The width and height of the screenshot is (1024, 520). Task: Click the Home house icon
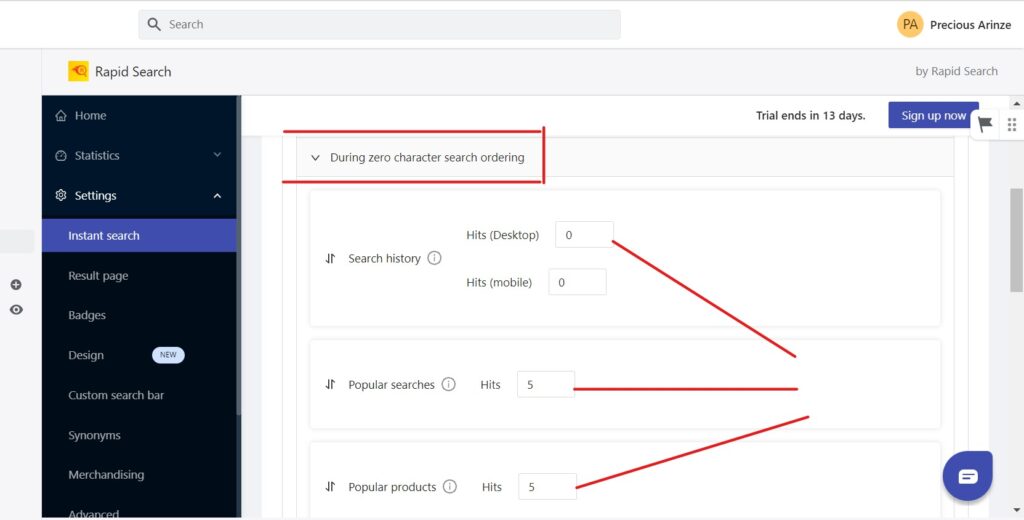click(61, 116)
